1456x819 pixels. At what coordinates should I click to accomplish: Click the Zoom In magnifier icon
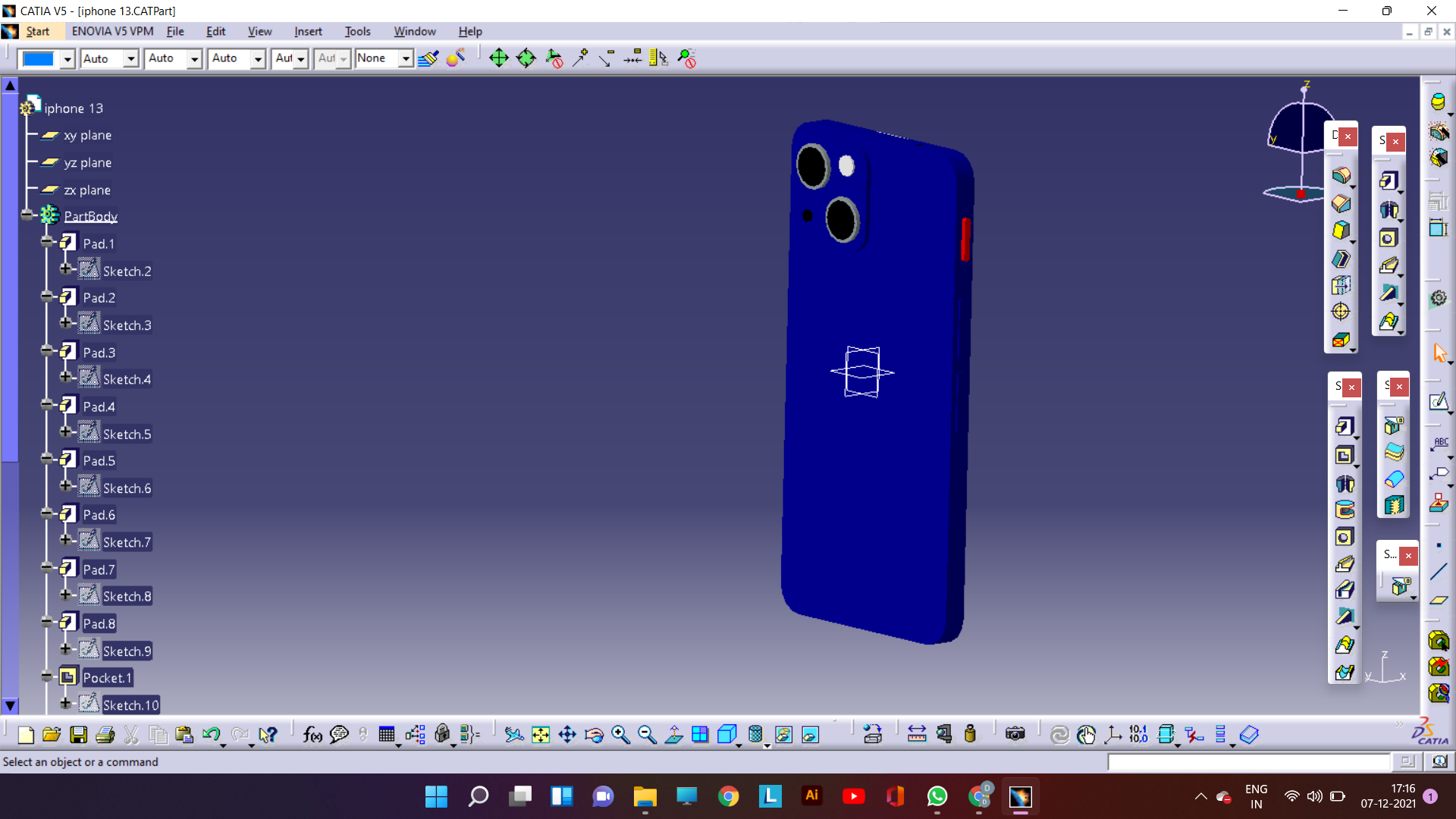click(x=620, y=734)
